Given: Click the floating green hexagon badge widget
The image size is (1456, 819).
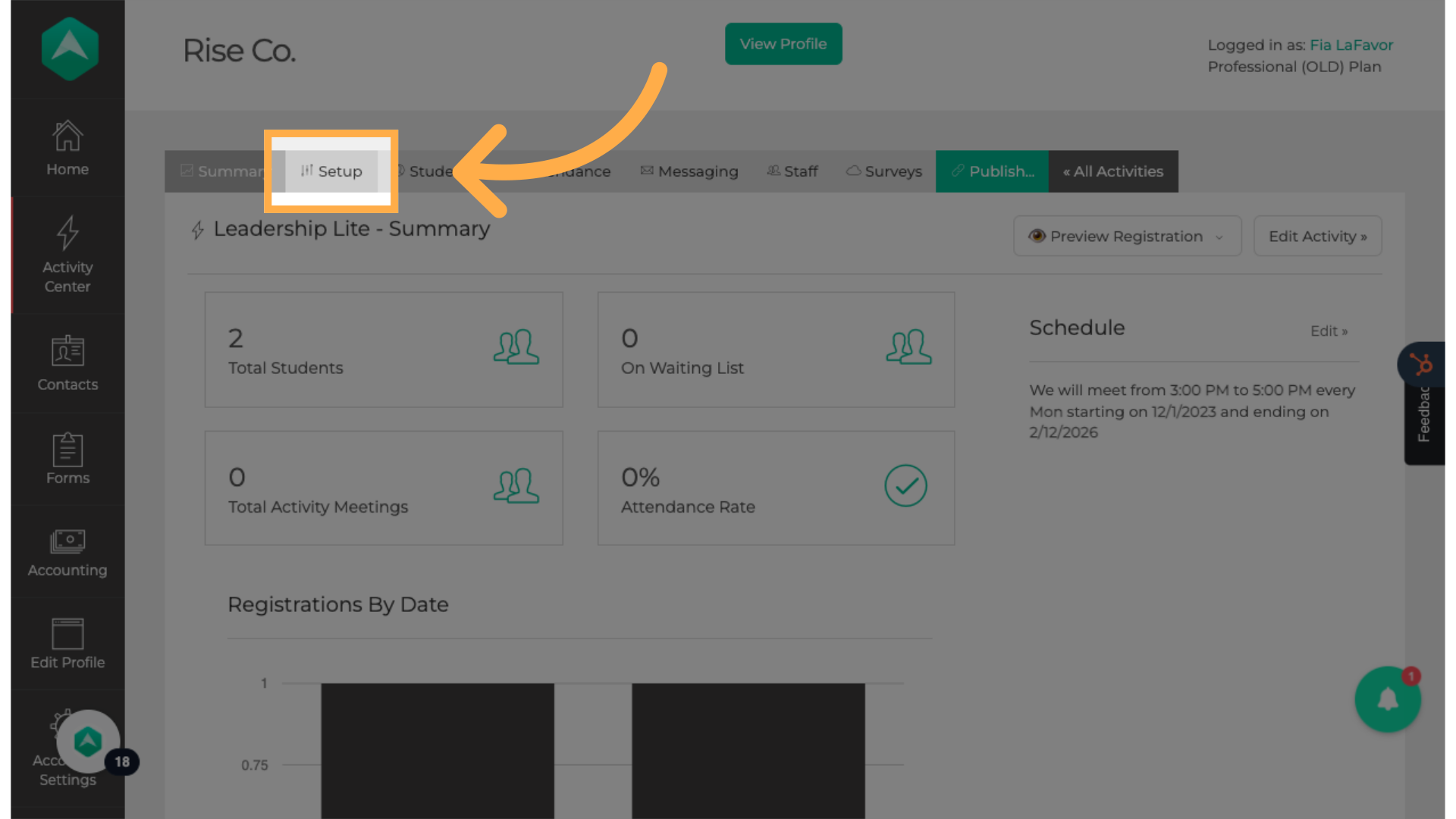Looking at the screenshot, I should [x=88, y=742].
